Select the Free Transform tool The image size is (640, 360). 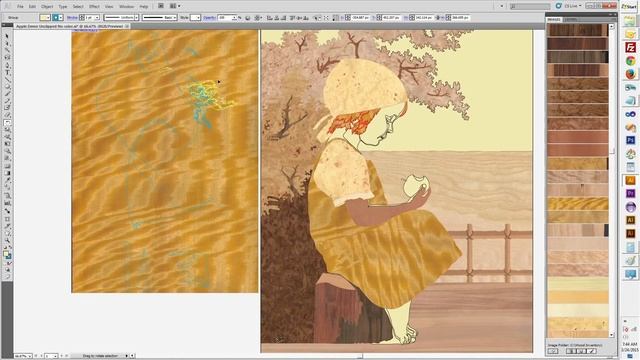[7, 144]
